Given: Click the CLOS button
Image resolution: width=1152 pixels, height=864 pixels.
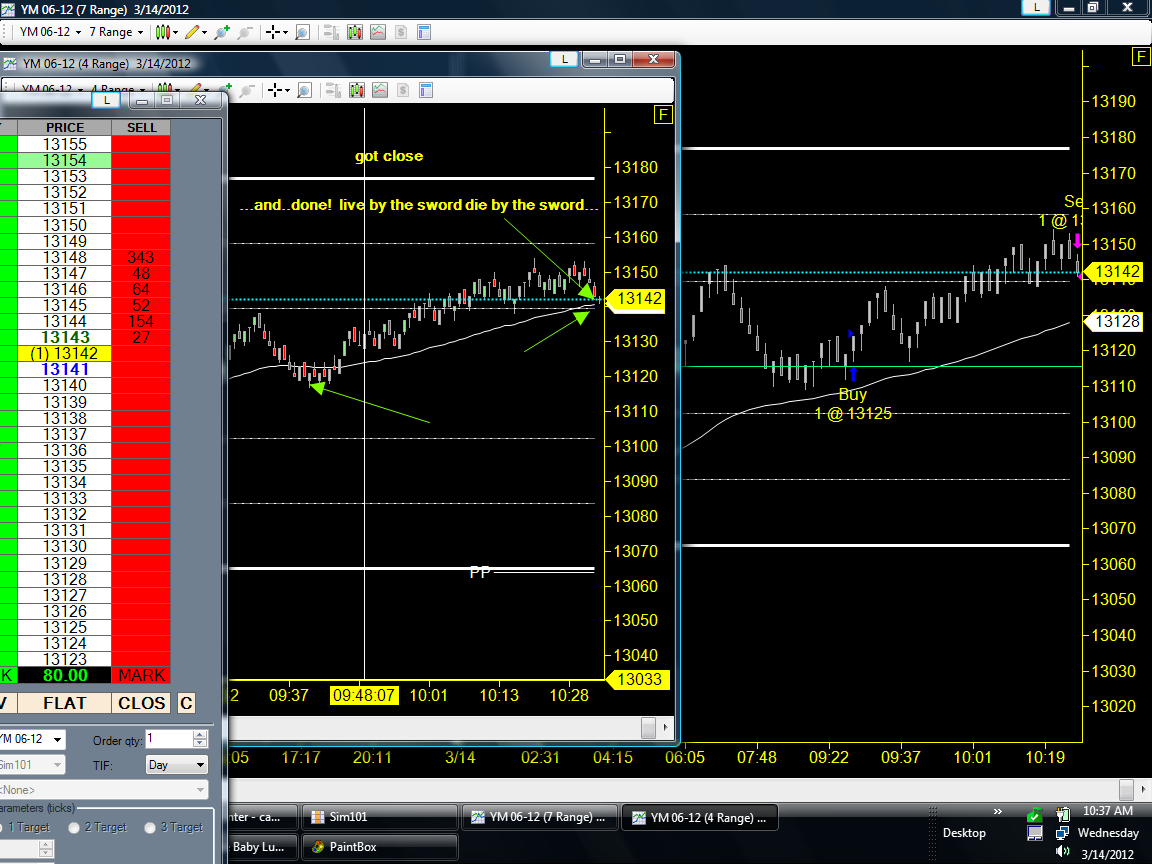Looking at the screenshot, I should 142,703.
